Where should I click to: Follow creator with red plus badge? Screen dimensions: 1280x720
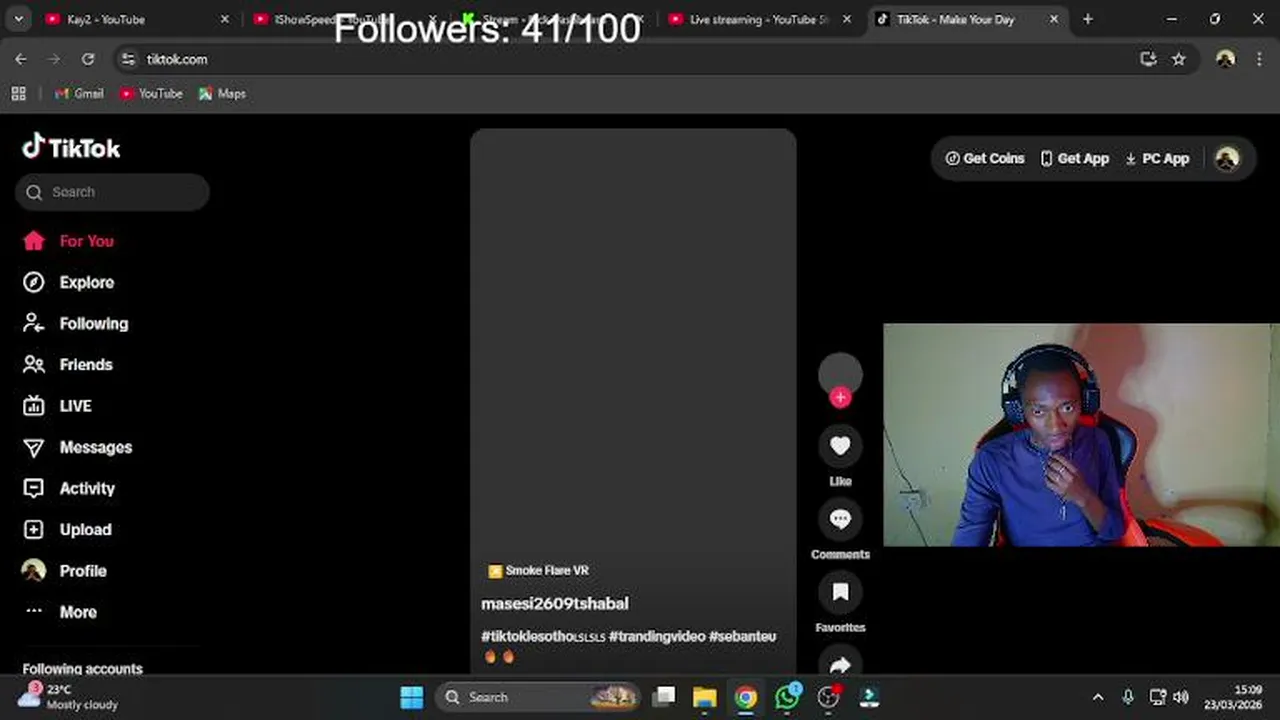(x=840, y=398)
